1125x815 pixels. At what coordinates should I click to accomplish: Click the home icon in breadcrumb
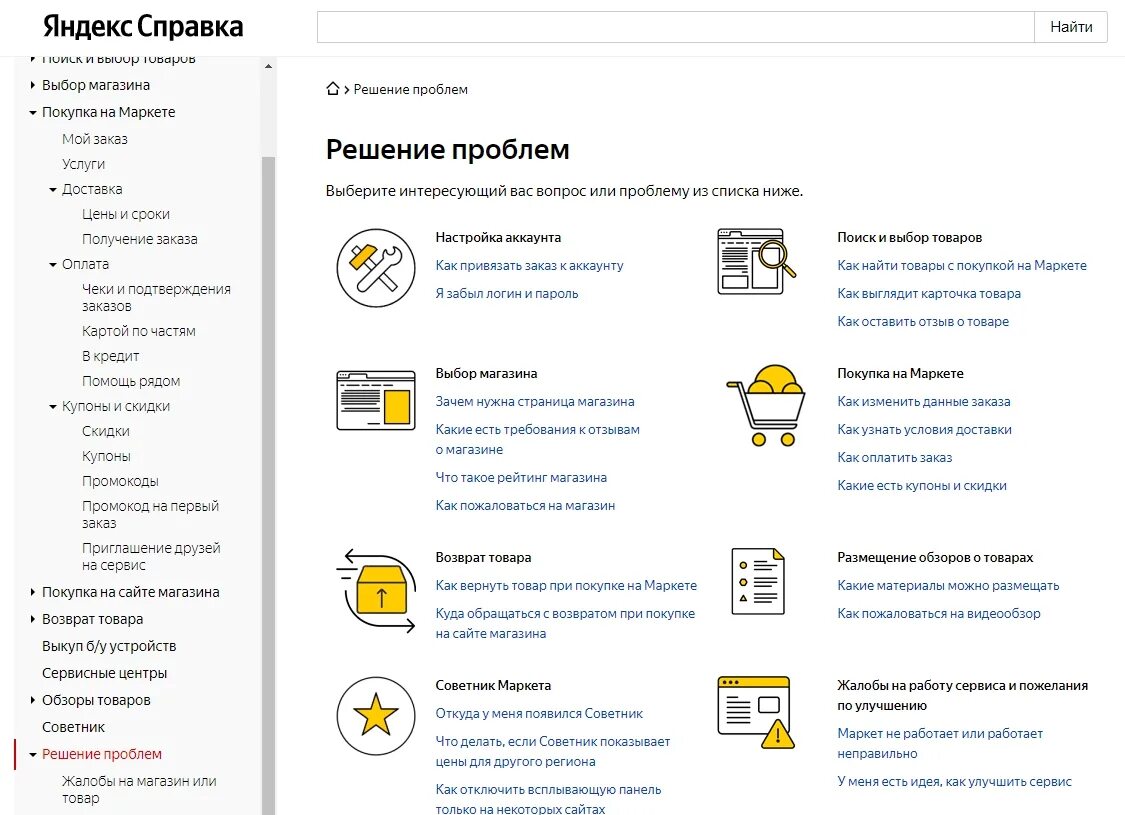pyautogui.click(x=332, y=89)
